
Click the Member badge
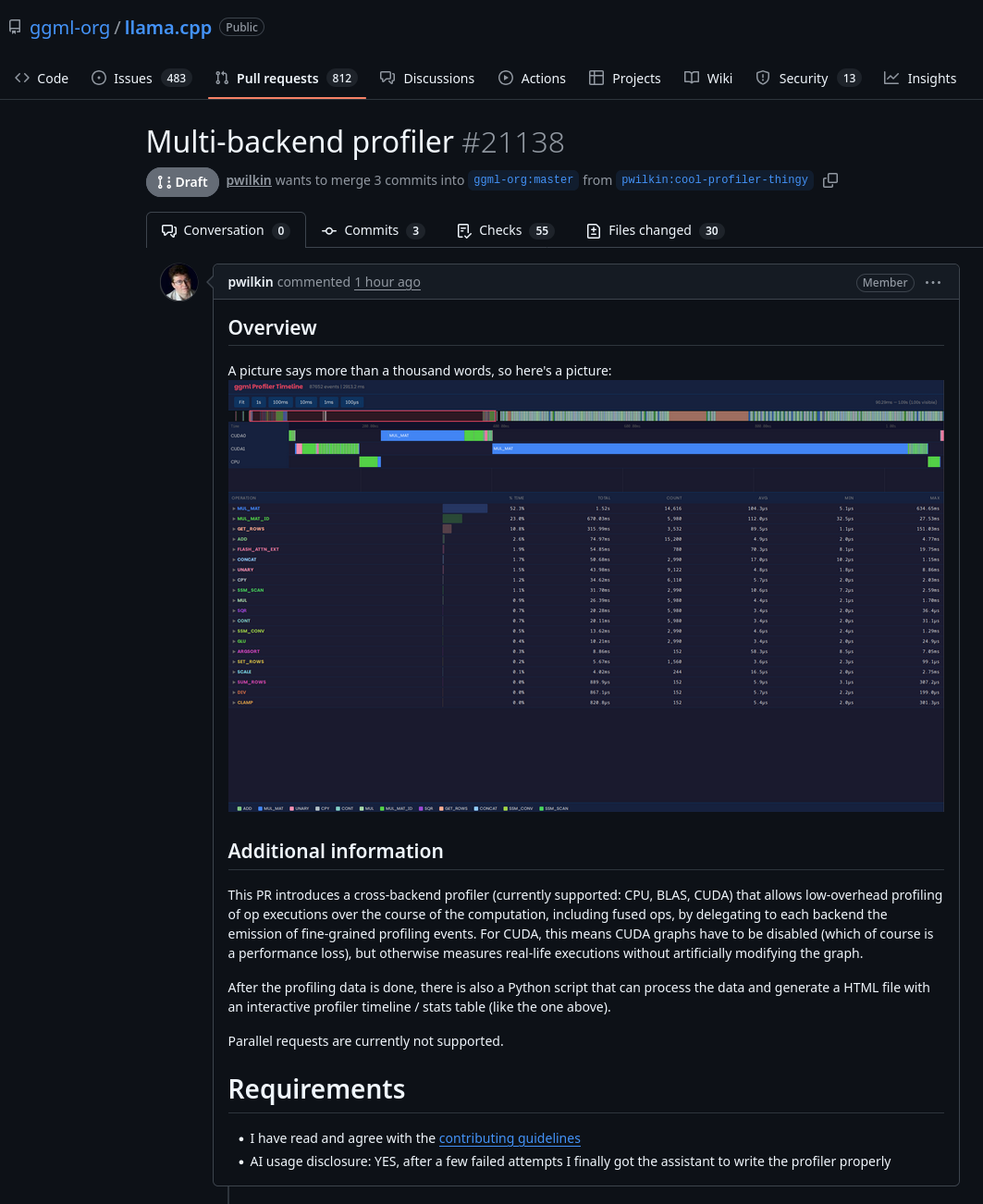885,283
